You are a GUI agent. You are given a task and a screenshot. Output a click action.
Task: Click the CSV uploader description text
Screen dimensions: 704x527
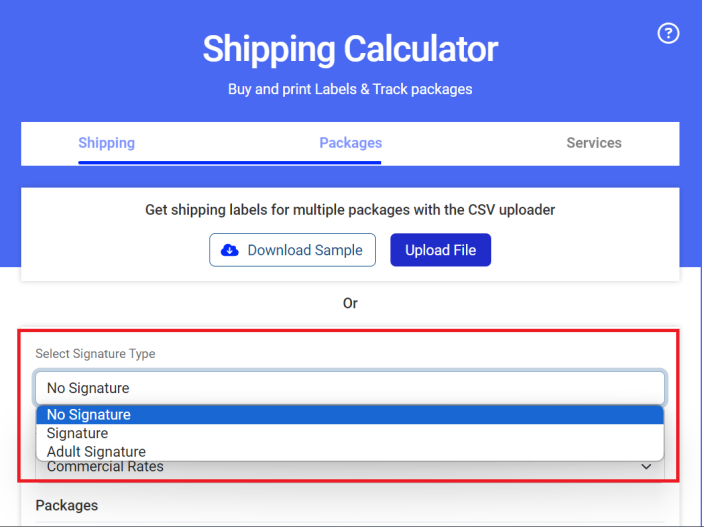point(350,210)
